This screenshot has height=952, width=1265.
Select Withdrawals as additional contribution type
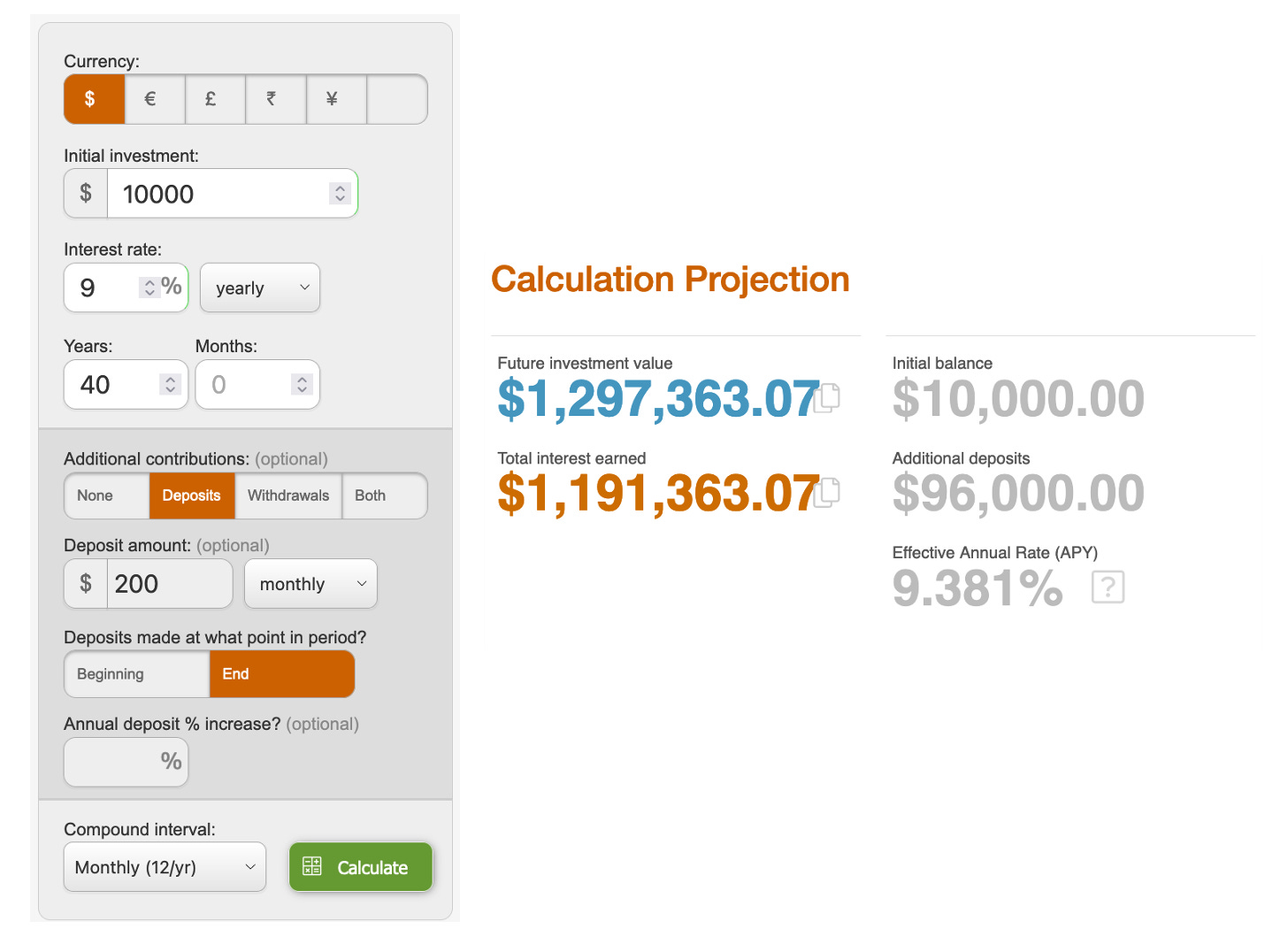point(288,495)
